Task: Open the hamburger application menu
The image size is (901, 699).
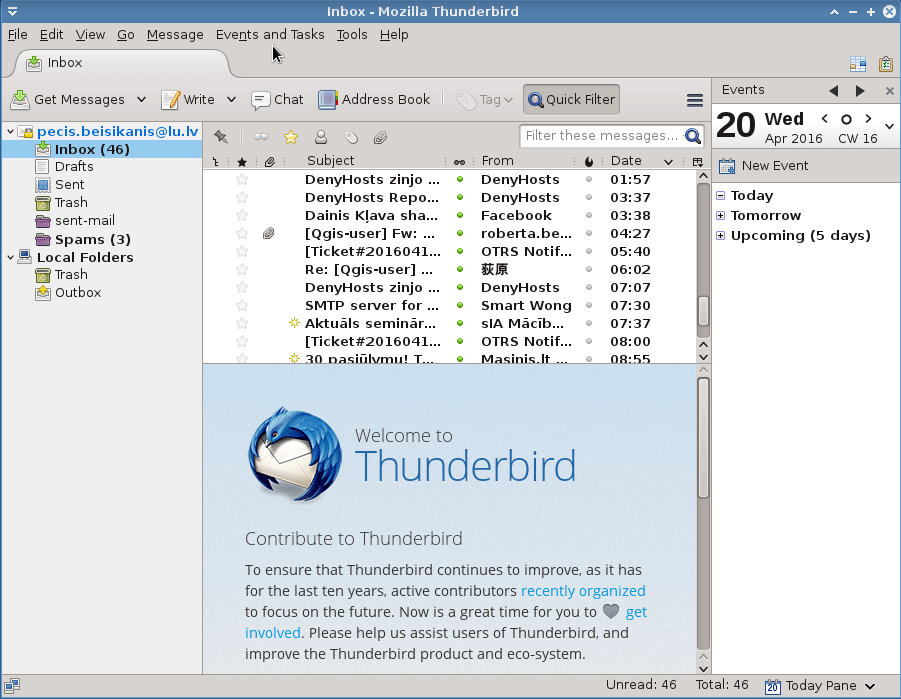Action: pyautogui.click(x=695, y=100)
